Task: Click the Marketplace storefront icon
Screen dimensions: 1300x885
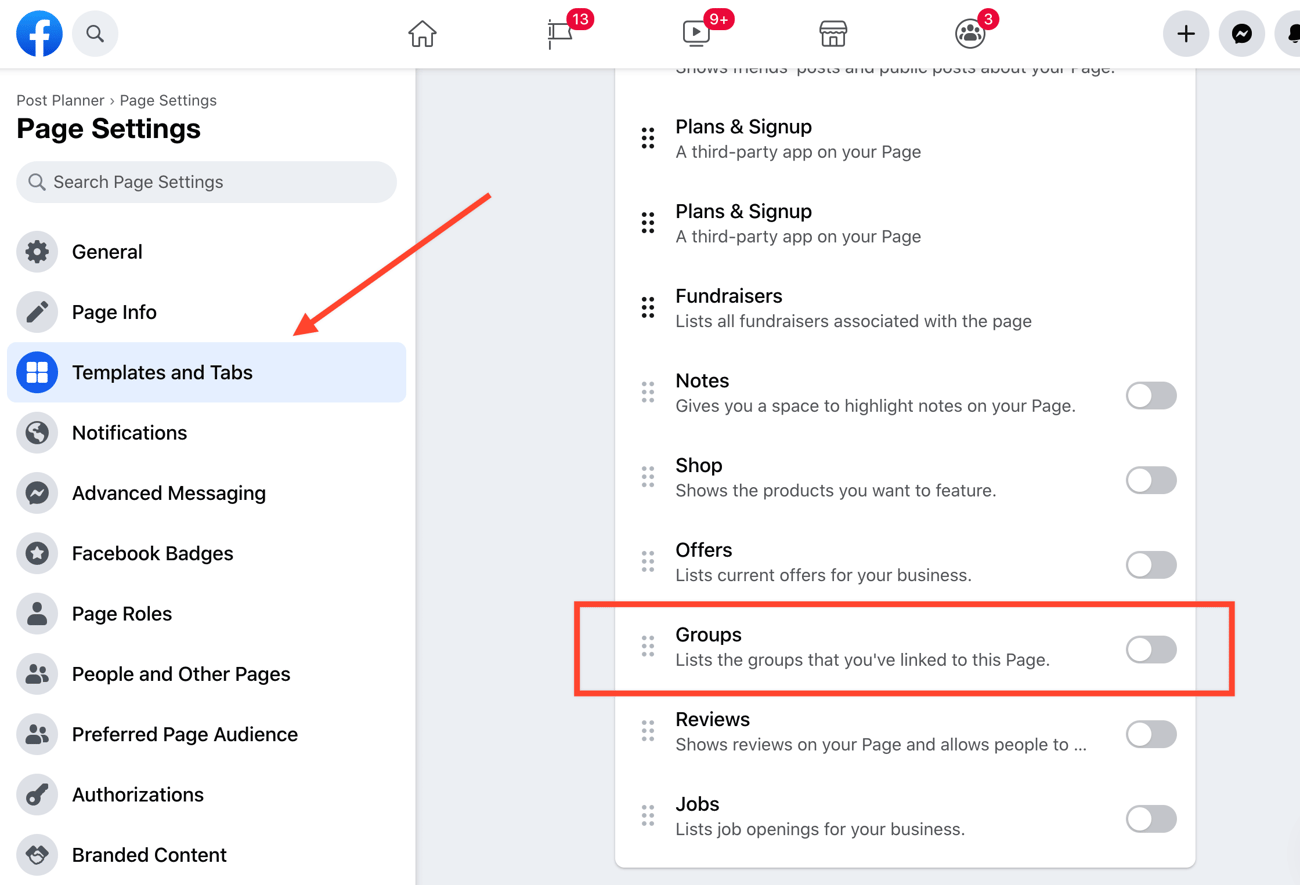Action: click(x=833, y=33)
